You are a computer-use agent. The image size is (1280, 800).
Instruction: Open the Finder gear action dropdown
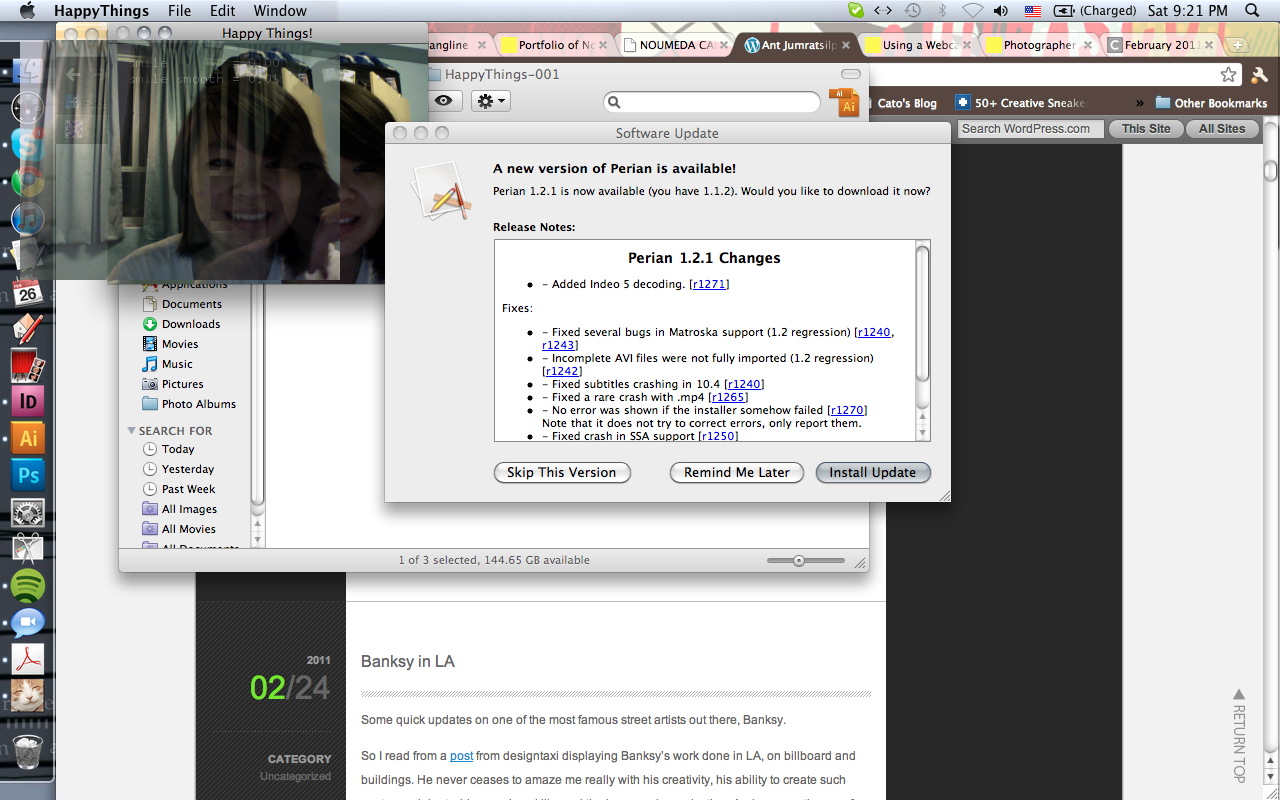(490, 101)
